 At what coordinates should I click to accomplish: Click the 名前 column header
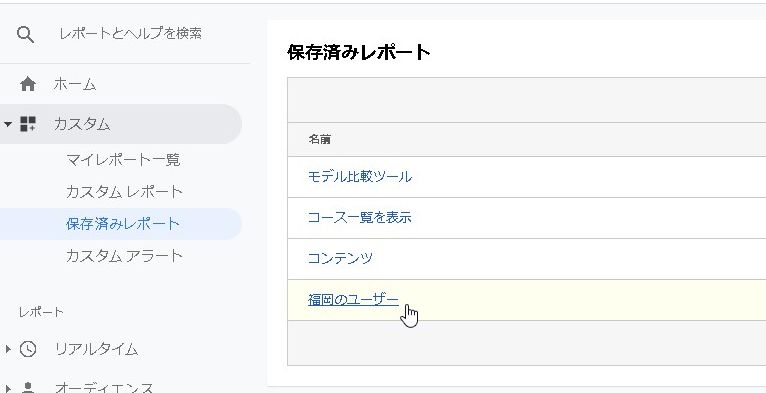[x=319, y=139]
